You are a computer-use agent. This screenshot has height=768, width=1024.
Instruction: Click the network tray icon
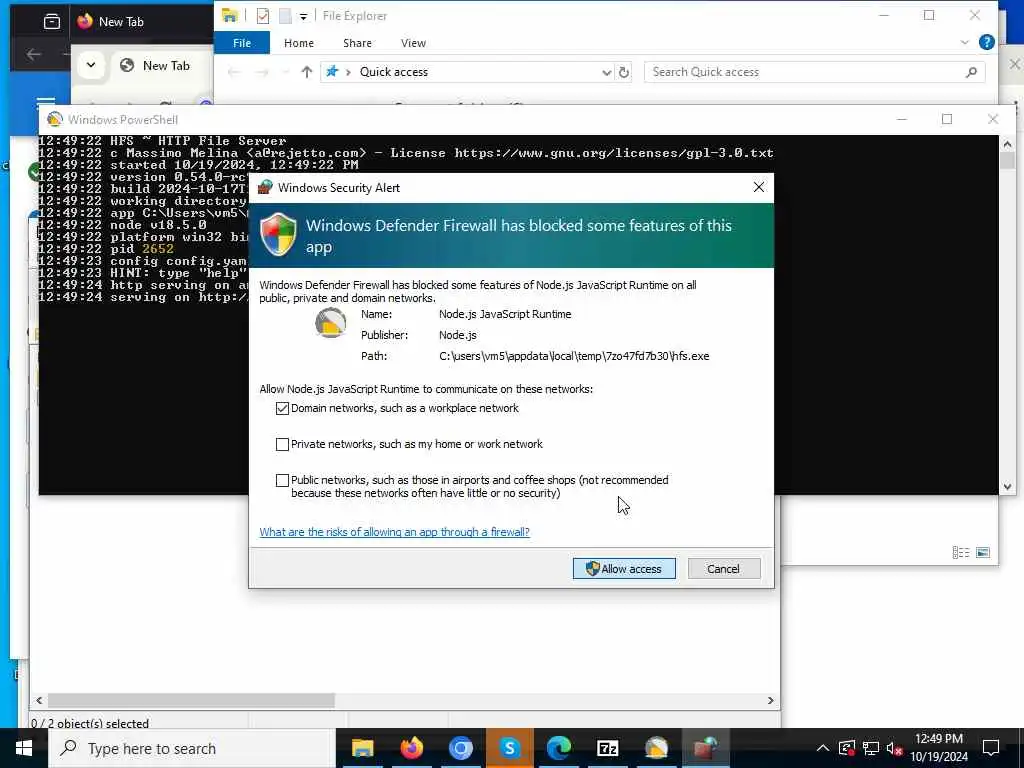pos(871,748)
